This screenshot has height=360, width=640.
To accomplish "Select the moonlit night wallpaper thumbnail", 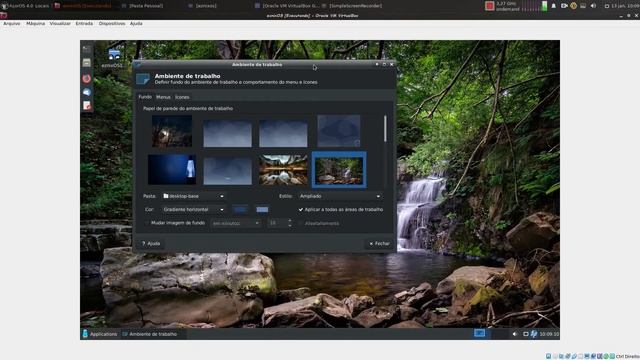I will click(x=172, y=131).
